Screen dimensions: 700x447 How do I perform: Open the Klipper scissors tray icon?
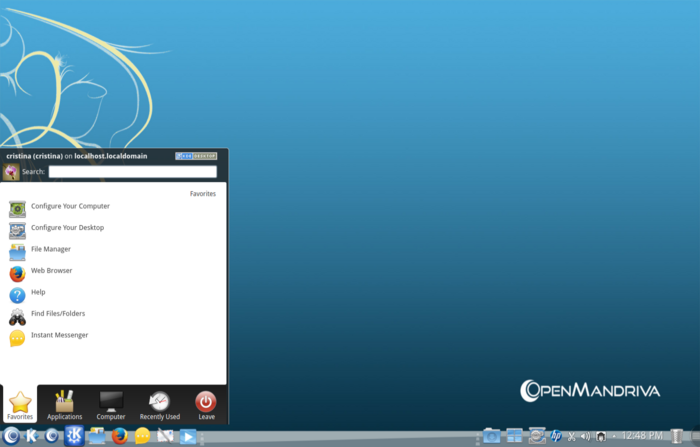tap(571, 436)
